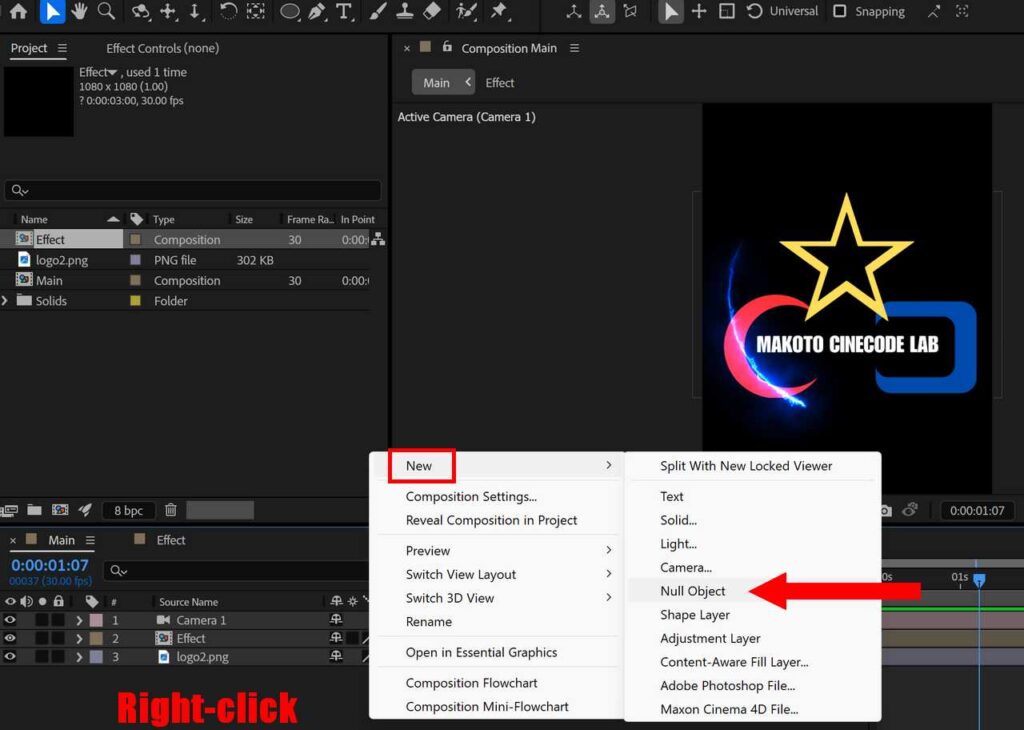This screenshot has width=1024, height=730.
Task: Click the viewer timecode 0:00:01:07 button
Action: click(977, 511)
